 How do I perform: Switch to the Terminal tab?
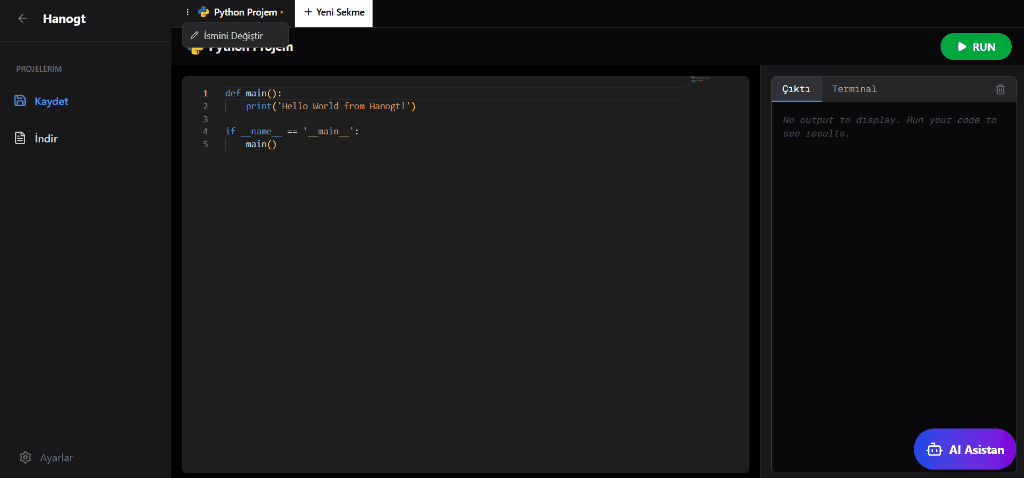click(854, 89)
